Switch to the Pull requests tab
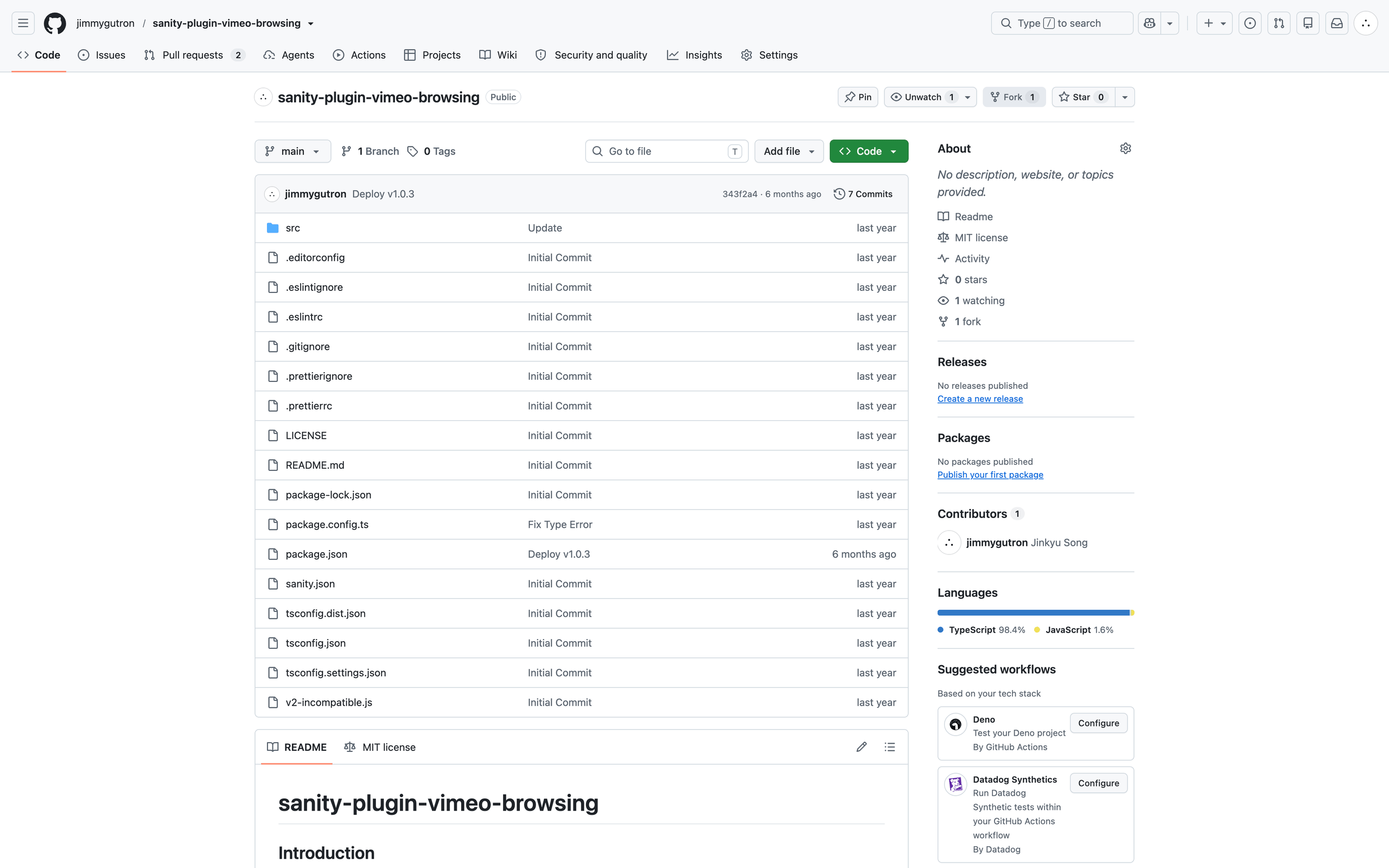Screen dimensions: 1389x868 [195, 55]
